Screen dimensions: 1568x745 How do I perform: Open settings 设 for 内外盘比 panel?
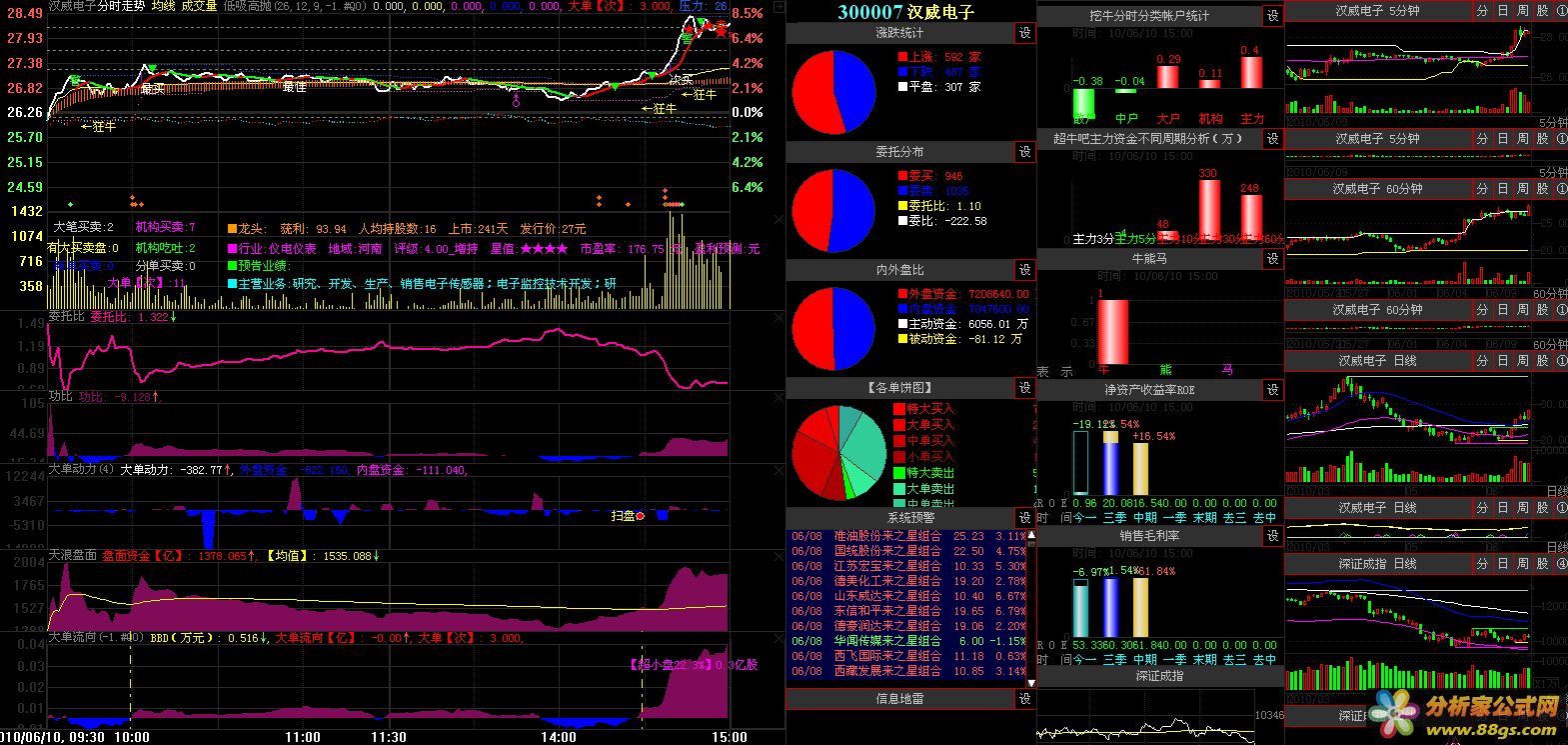pyautogui.click(x=1024, y=270)
